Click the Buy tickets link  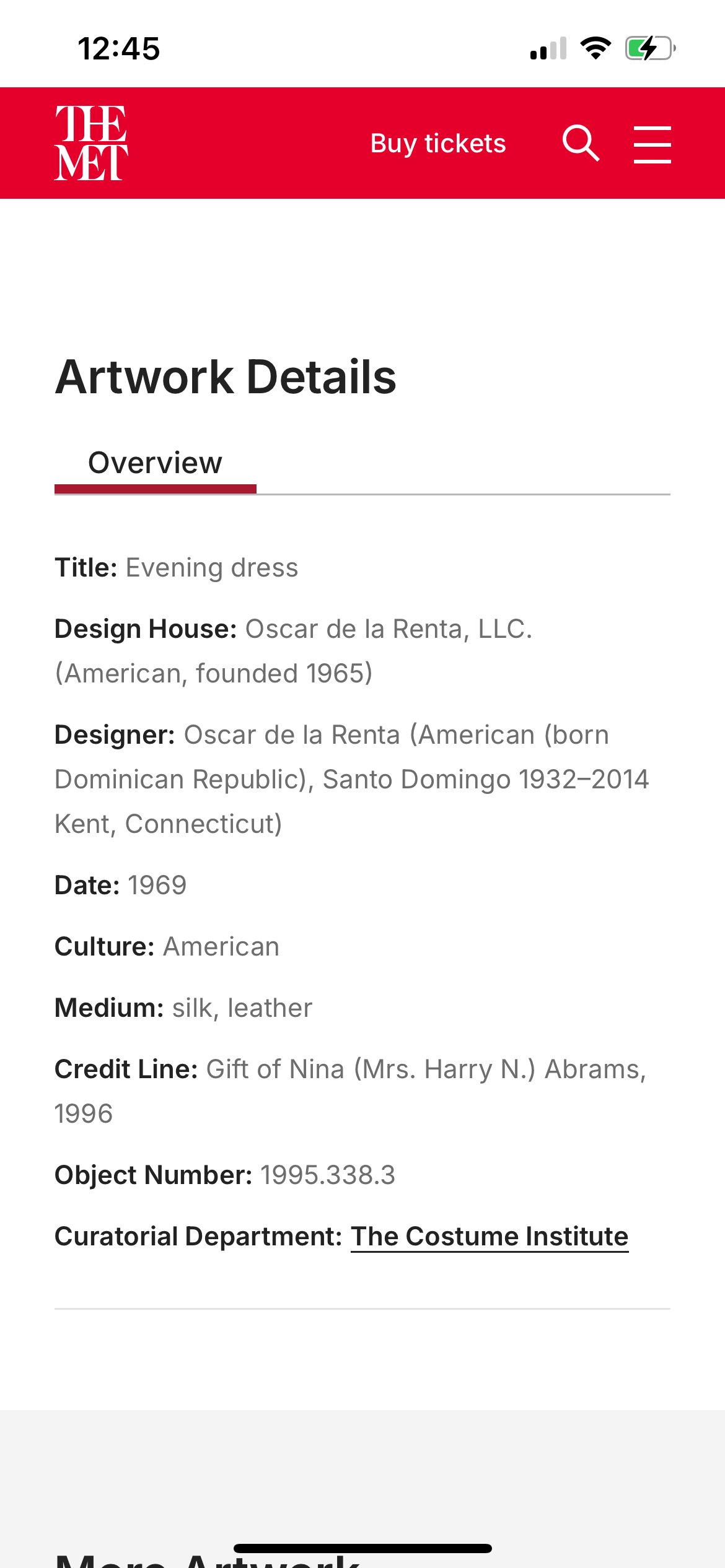[438, 143]
